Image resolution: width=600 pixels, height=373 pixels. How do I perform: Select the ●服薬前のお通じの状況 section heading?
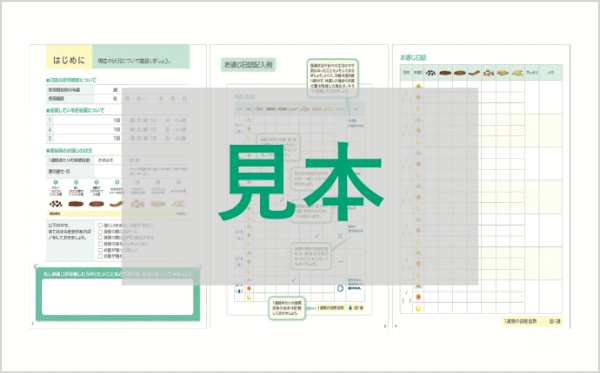tap(69, 150)
